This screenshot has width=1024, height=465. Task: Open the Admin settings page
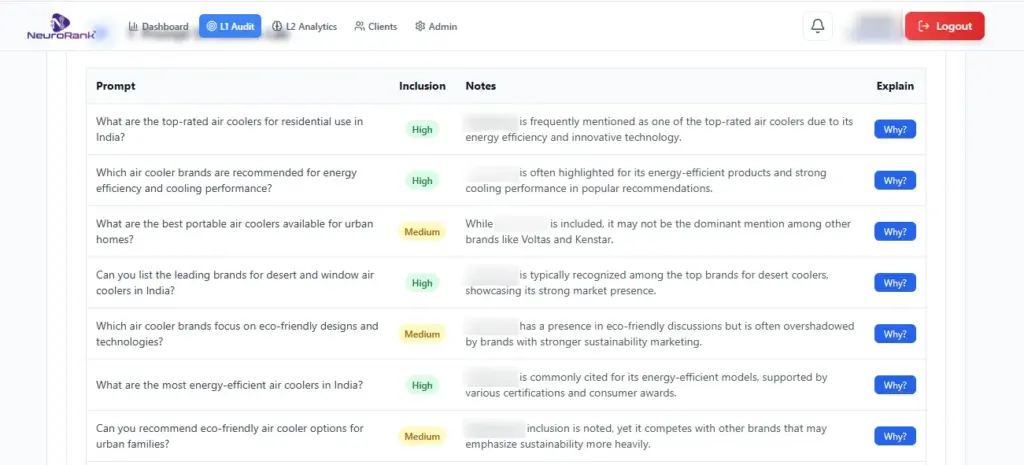point(436,26)
